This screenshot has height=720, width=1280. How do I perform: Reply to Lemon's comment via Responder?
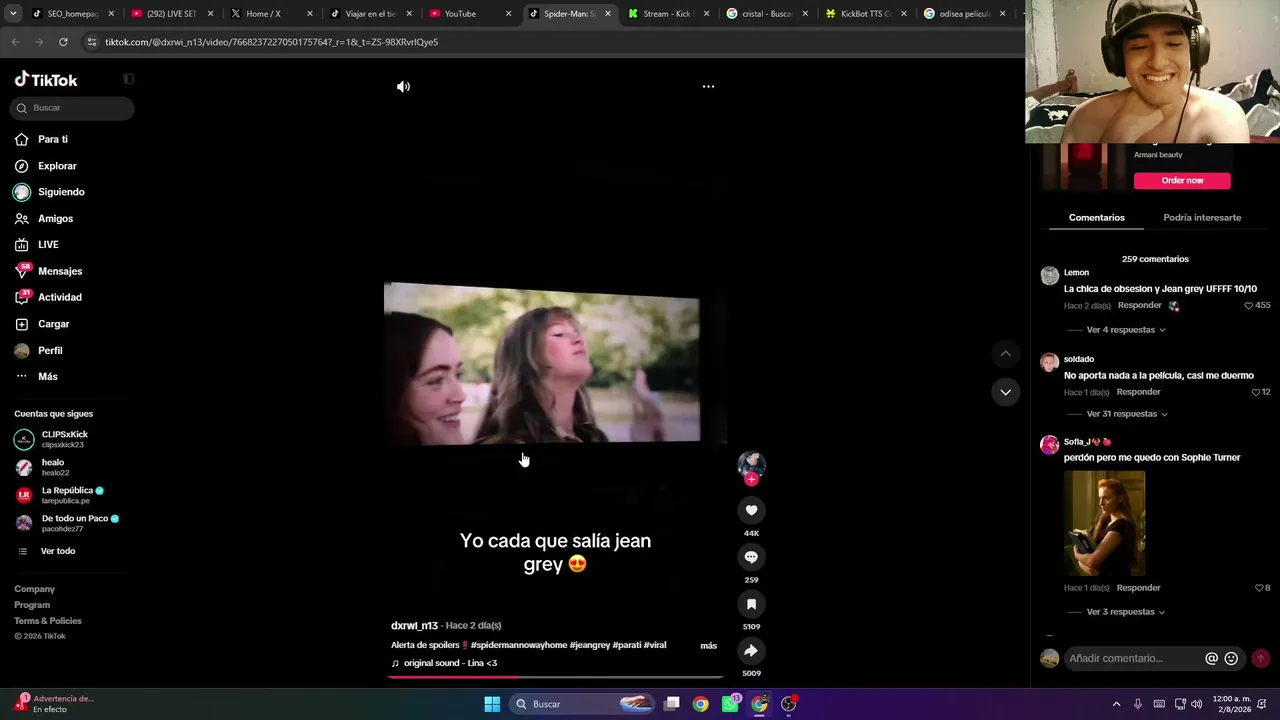pos(1140,306)
